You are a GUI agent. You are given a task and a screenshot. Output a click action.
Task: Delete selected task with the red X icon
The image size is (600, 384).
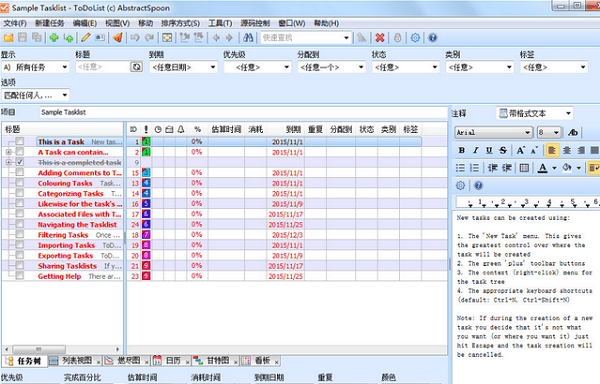pos(380,37)
